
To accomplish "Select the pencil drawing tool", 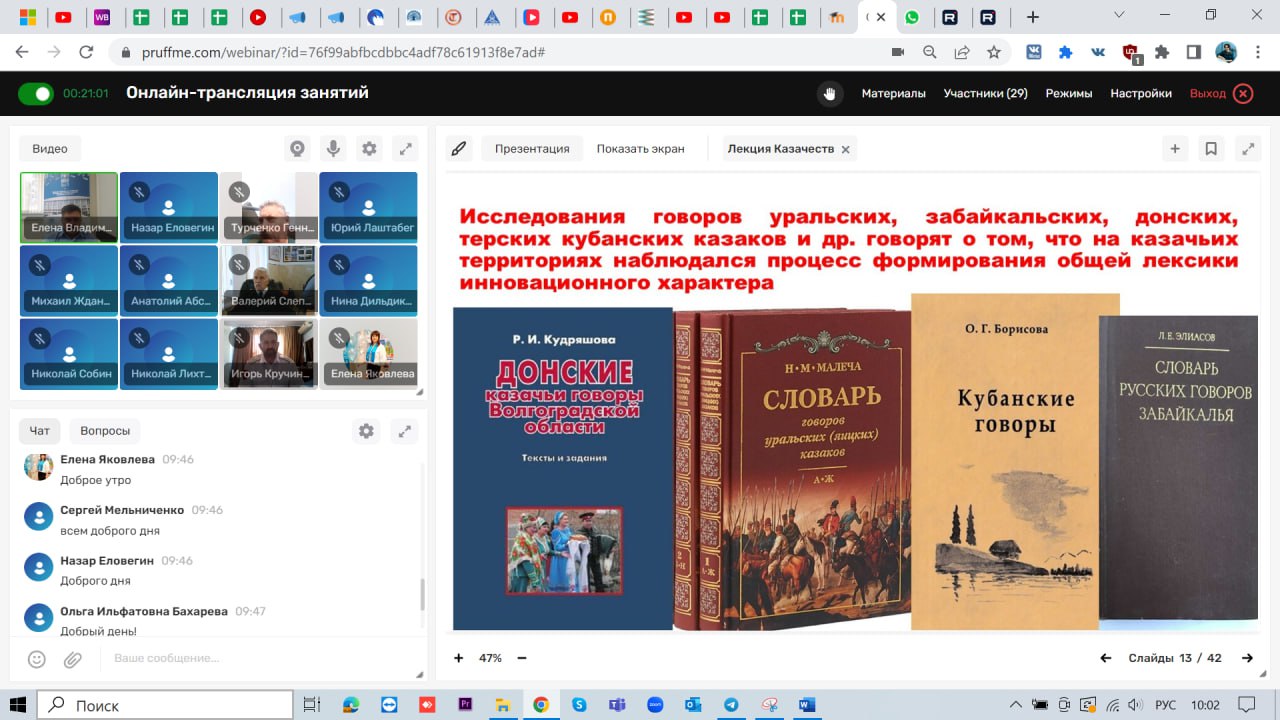I will [x=459, y=149].
